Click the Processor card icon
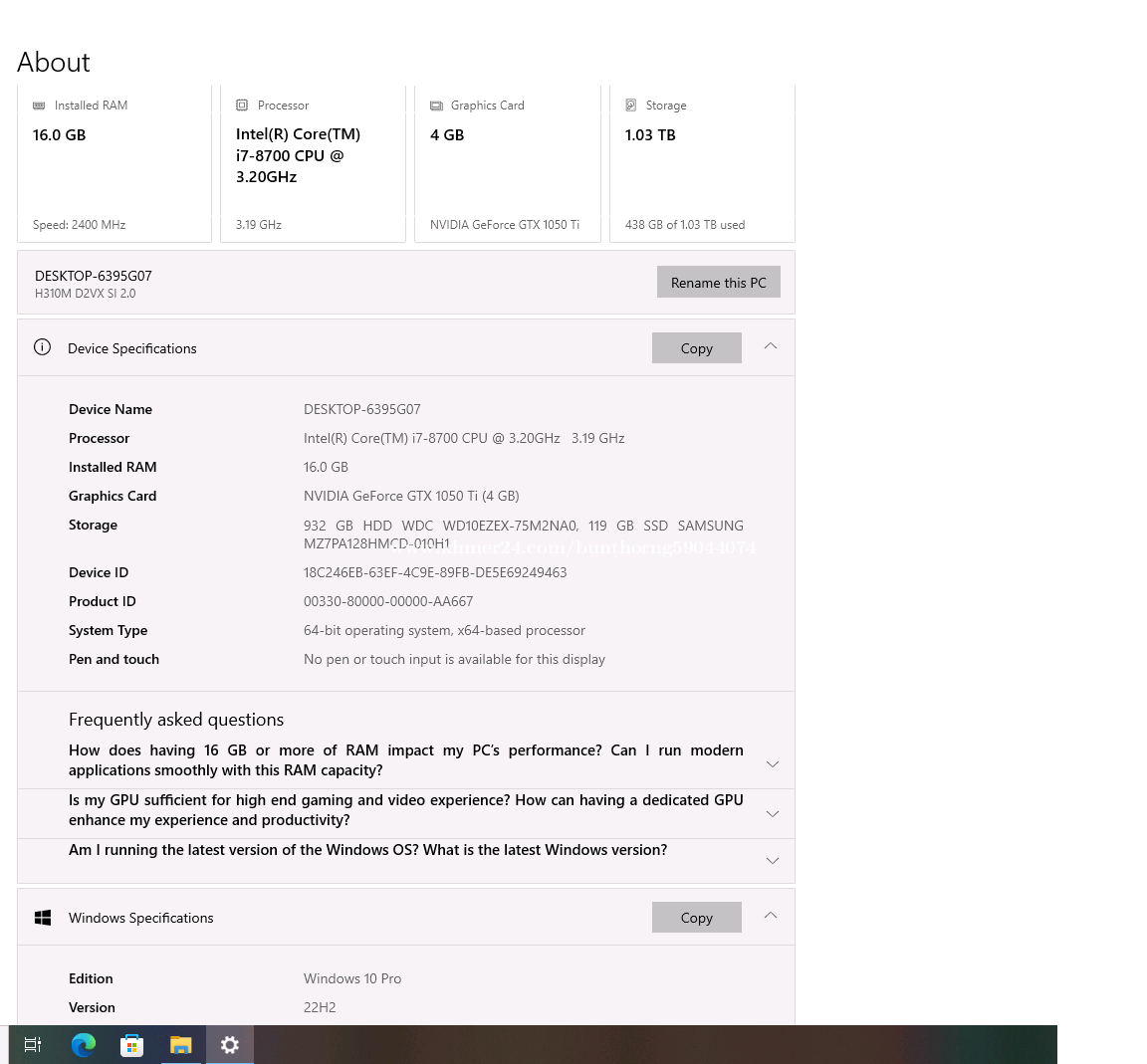The width and height of the screenshot is (1147, 1064). [242, 106]
